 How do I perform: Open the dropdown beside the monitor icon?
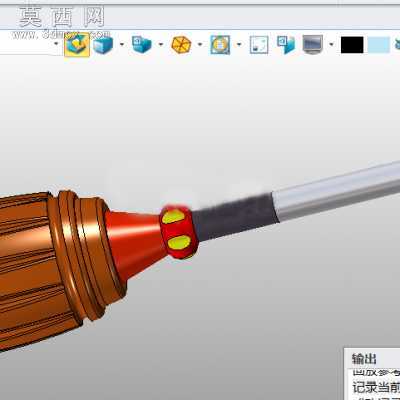[331, 44]
